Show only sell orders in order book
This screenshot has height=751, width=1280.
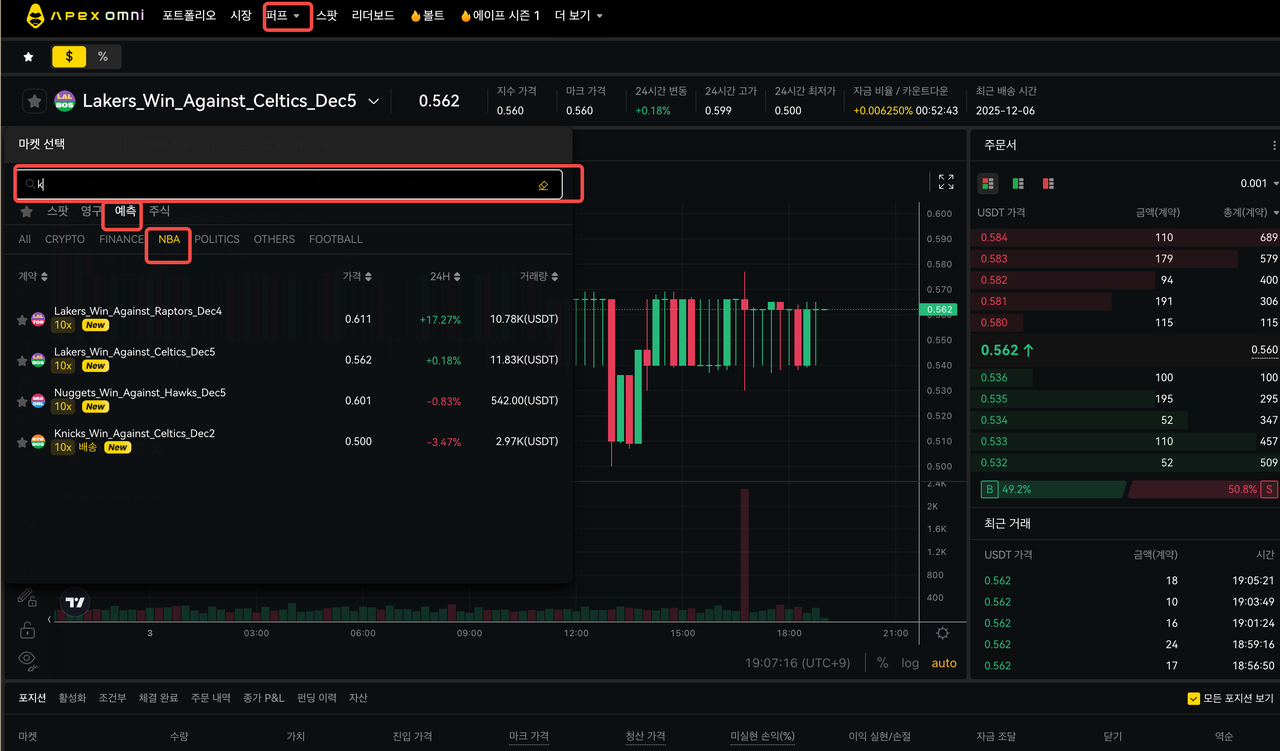point(1048,184)
